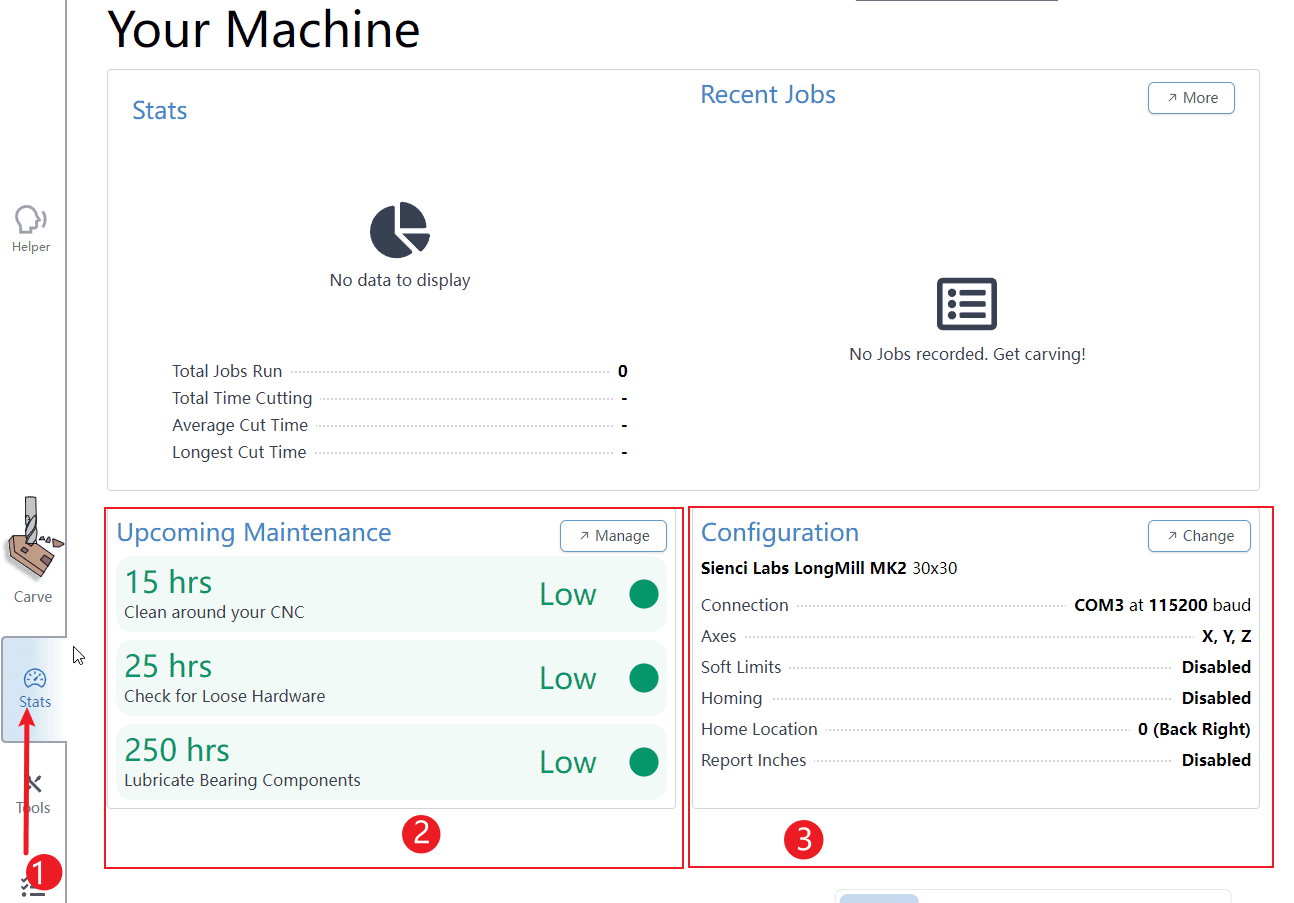
Task: Select the 15 hrs maintenance task
Action: (390, 594)
